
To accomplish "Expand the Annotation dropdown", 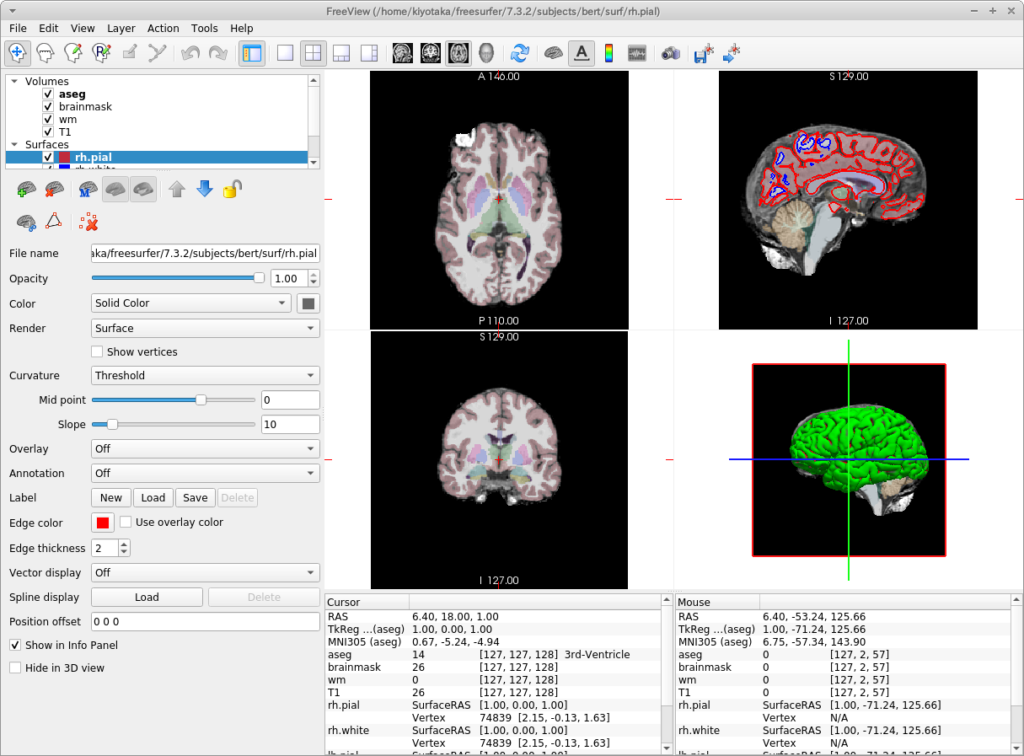I will point(205,473).
